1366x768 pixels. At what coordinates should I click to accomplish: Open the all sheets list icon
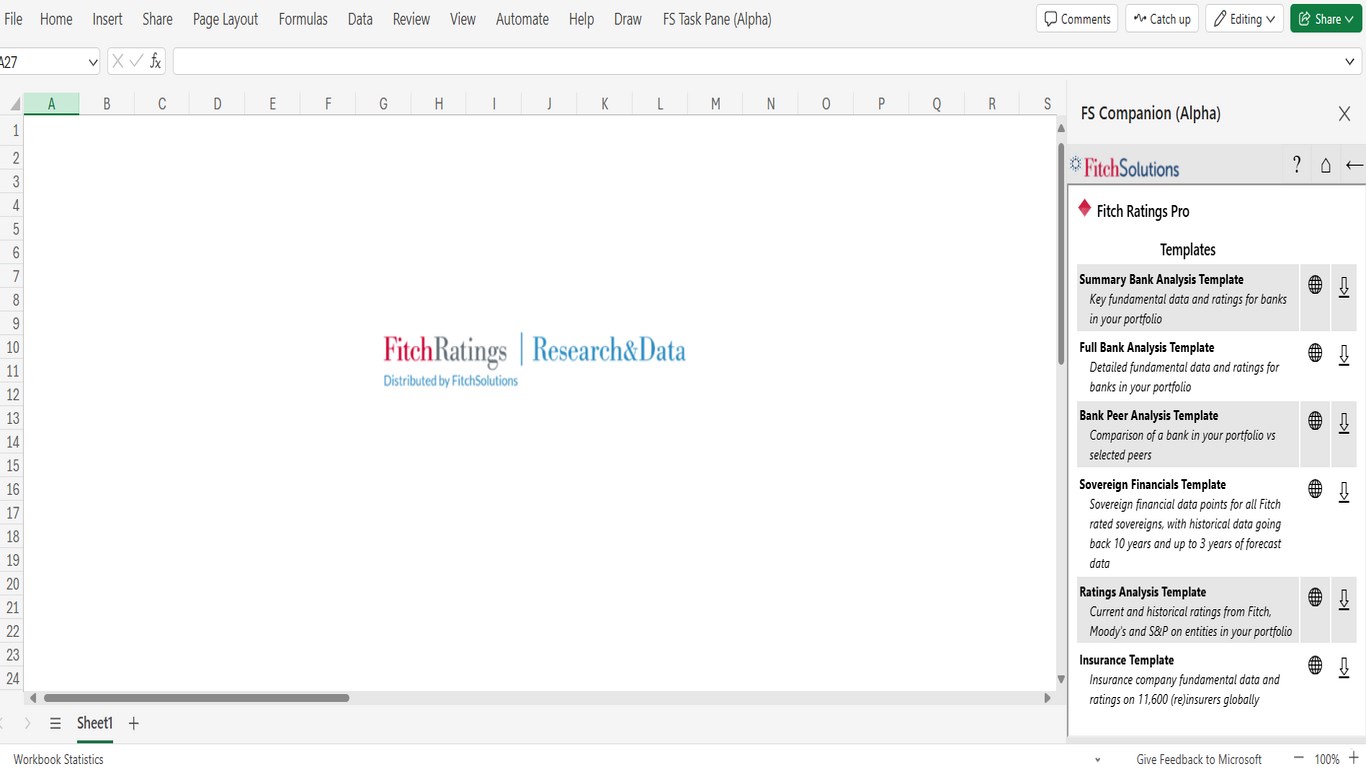[x=56, y=723]
